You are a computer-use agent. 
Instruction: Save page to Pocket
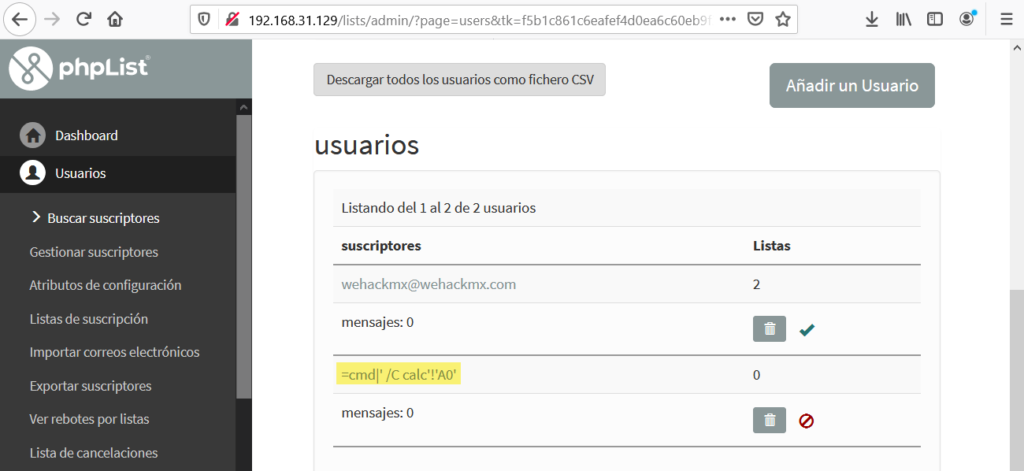click(755, 20)
